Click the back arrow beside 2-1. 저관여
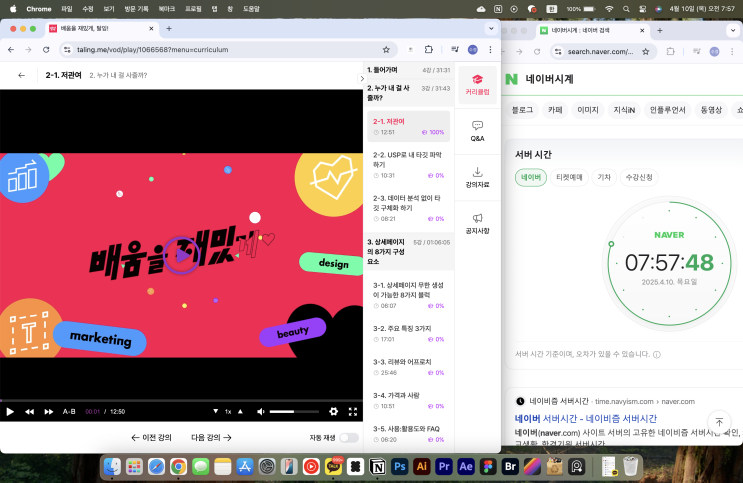743x483 pixels. pos(21,75)
